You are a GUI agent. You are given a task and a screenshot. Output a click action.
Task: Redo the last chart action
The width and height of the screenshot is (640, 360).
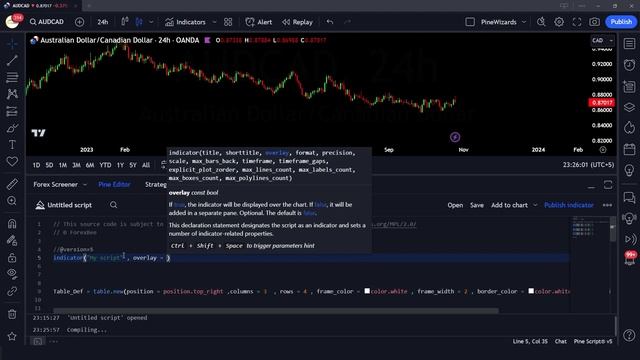pos(347,22)
